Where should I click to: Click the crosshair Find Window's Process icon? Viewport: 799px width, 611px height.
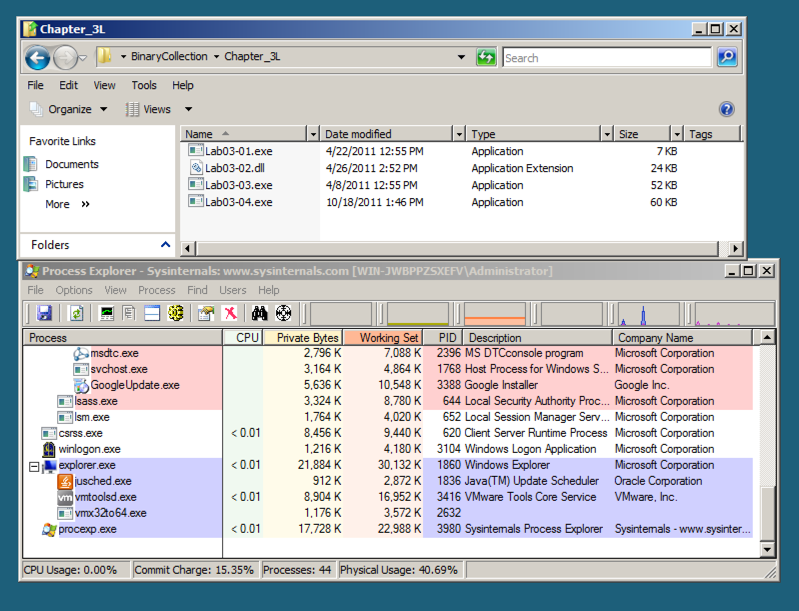coord(283,314)
